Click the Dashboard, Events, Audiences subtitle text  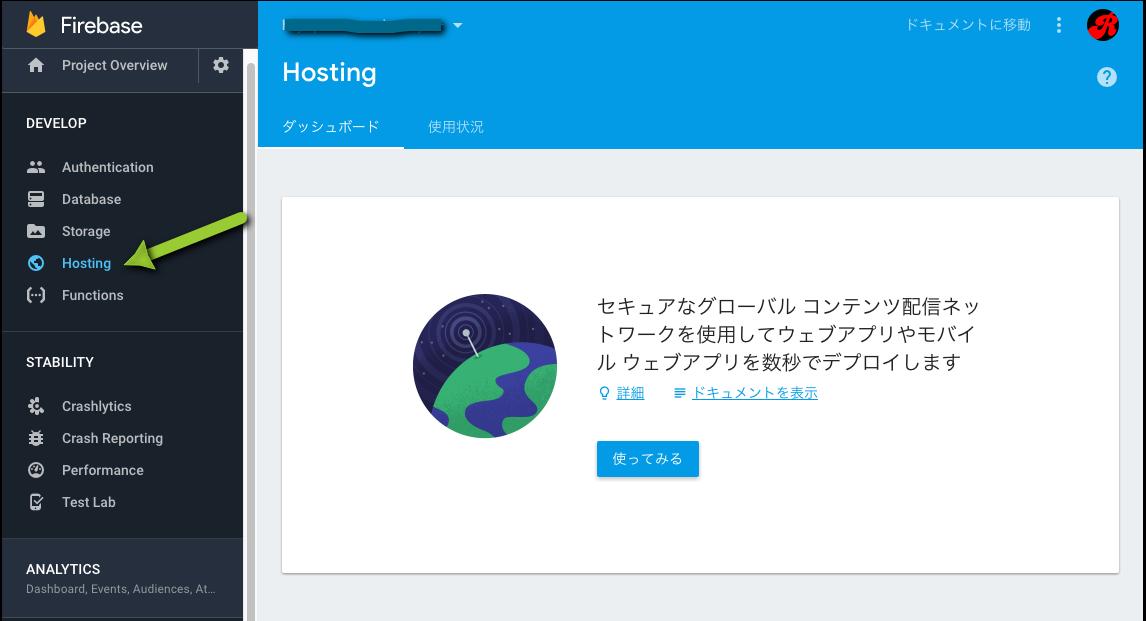click(x=121, y=589)
